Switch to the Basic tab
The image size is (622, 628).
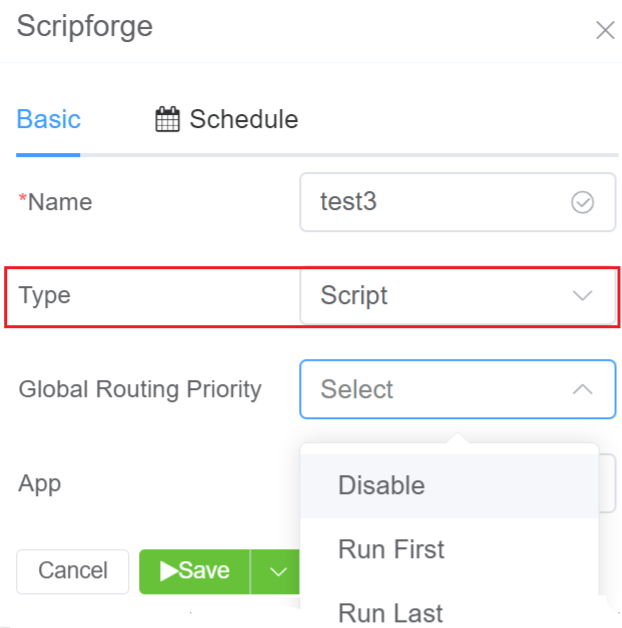[48, 119]
